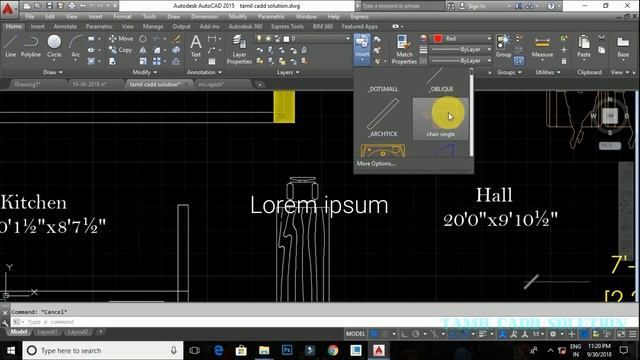The width and height of the screenshot is (640, 360).
Task: Expand the Draw panel
Action: (53, 72)
